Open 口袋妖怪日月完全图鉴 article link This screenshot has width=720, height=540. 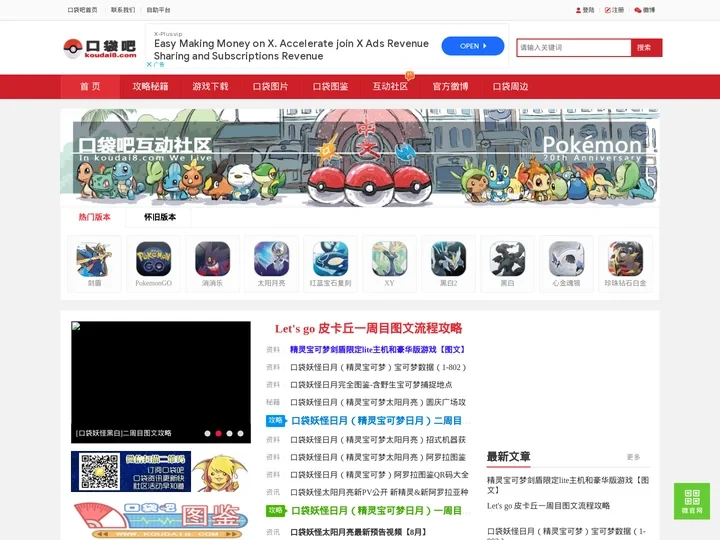pos(371,385)
